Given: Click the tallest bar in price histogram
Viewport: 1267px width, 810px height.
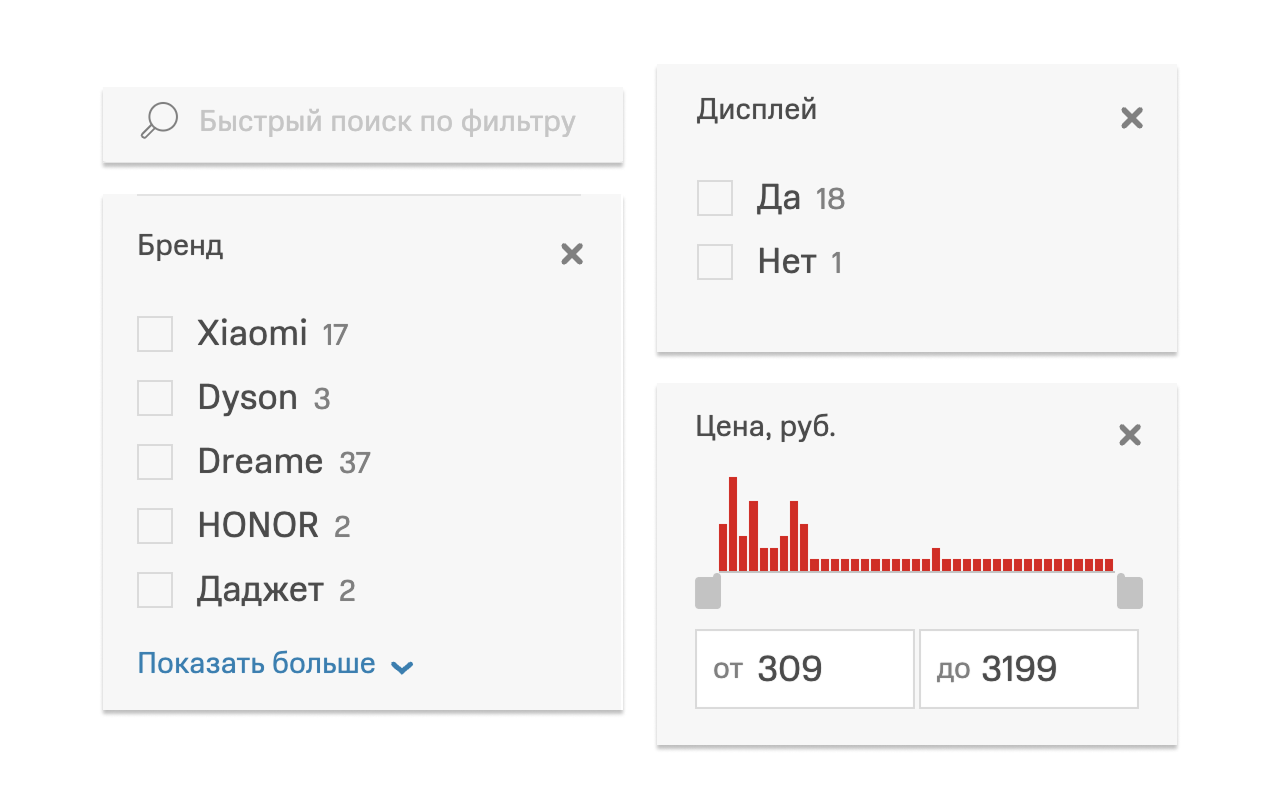Looking at the screenshot, I should coord(733,524).
